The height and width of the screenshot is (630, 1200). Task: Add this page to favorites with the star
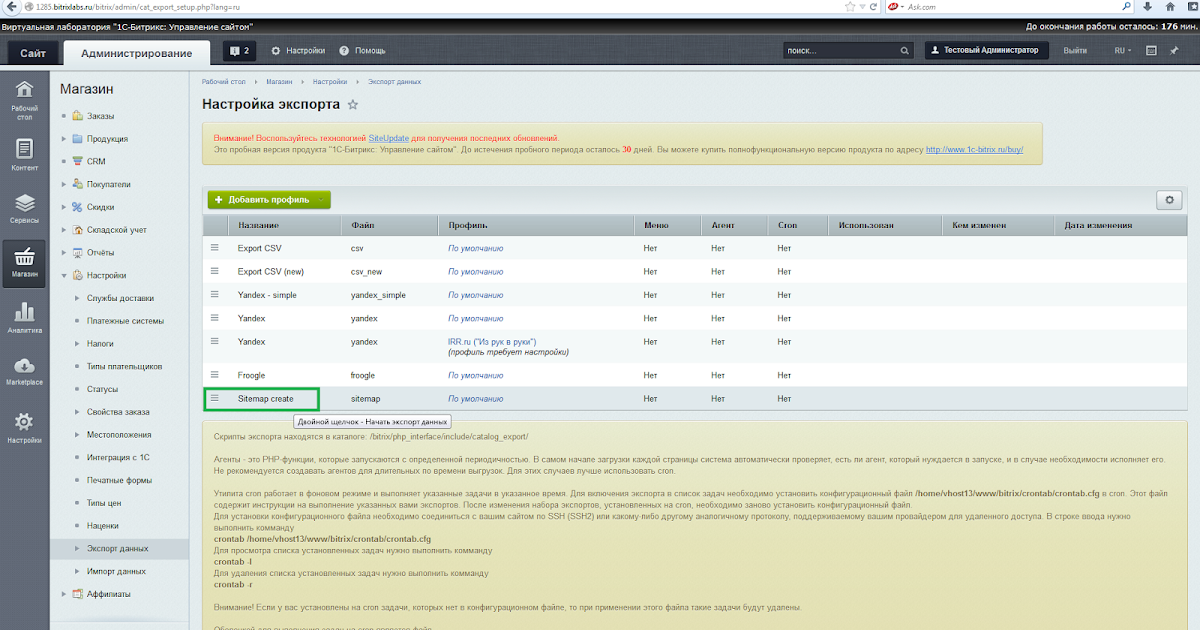(353, 105)
